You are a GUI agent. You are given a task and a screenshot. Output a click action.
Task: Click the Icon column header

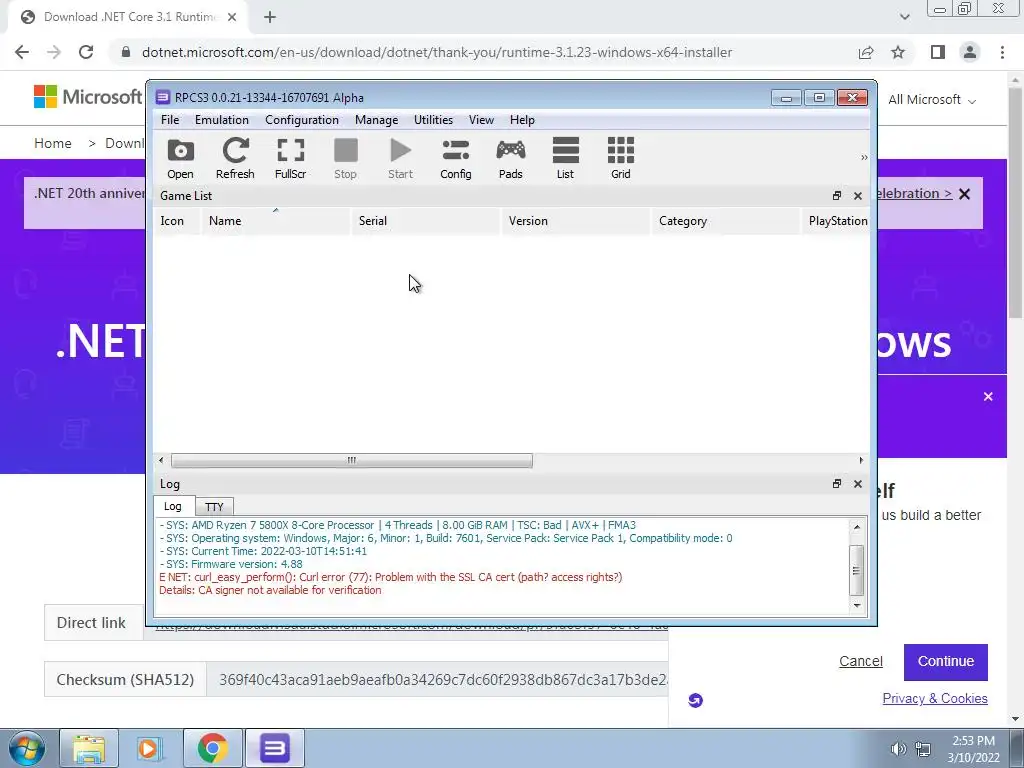tap(176, 221)
